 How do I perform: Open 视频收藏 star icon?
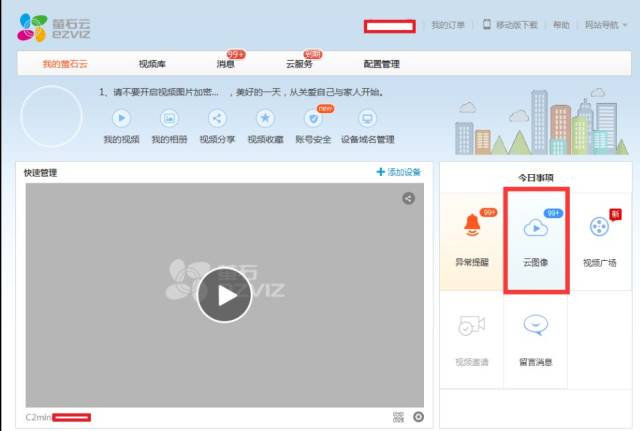point(265,118)
